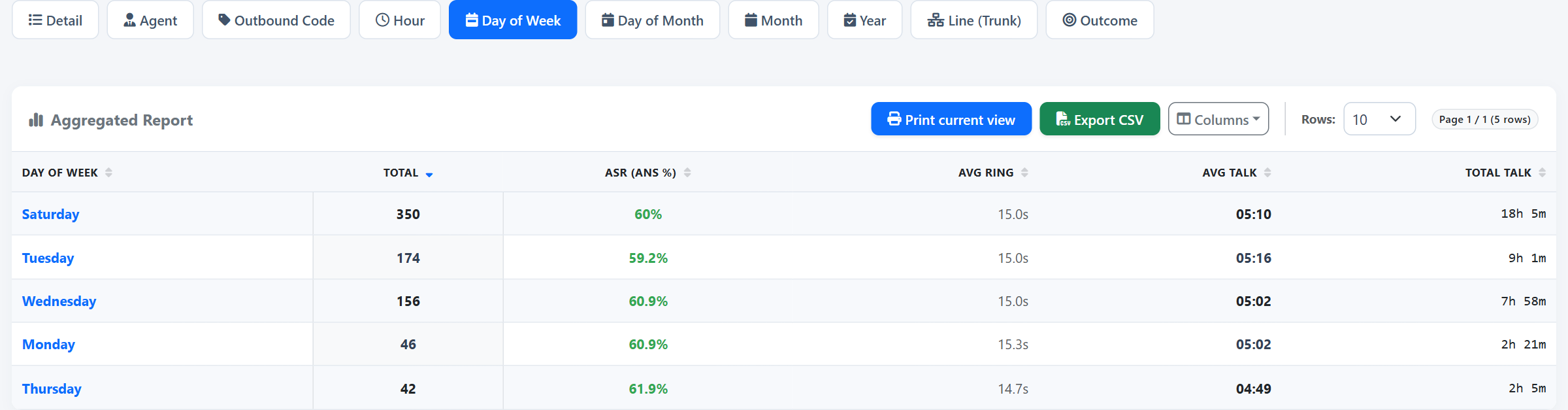1568x410 pixels.
Task: Open the Tuesday row link
Action: [48, 258]
